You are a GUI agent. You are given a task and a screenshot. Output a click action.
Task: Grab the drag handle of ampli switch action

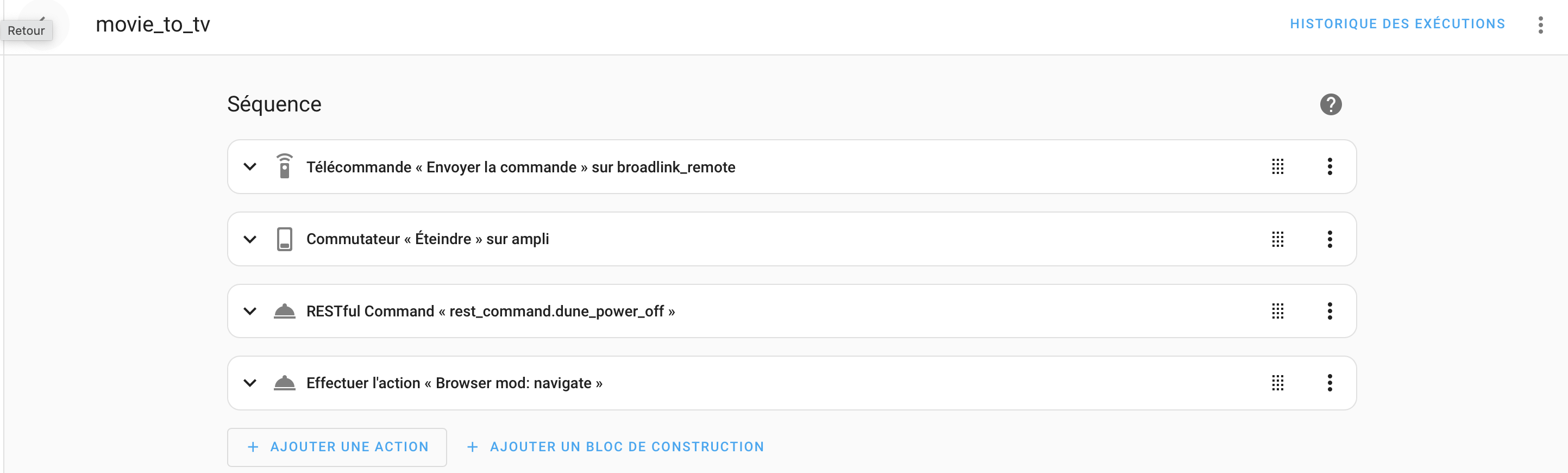[1278, 239]
